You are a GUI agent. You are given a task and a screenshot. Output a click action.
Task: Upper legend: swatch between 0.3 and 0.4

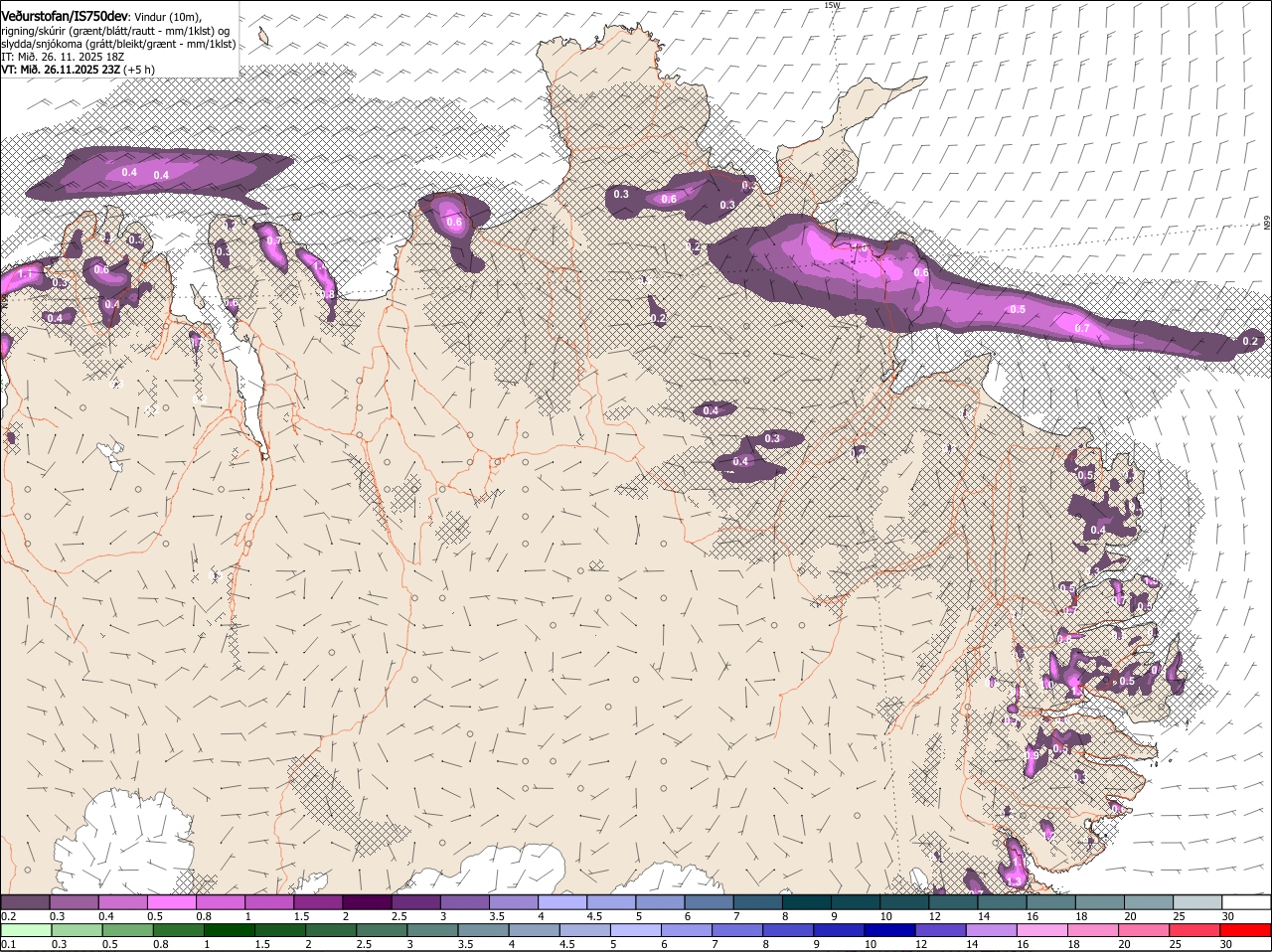(x=75, y=901)
